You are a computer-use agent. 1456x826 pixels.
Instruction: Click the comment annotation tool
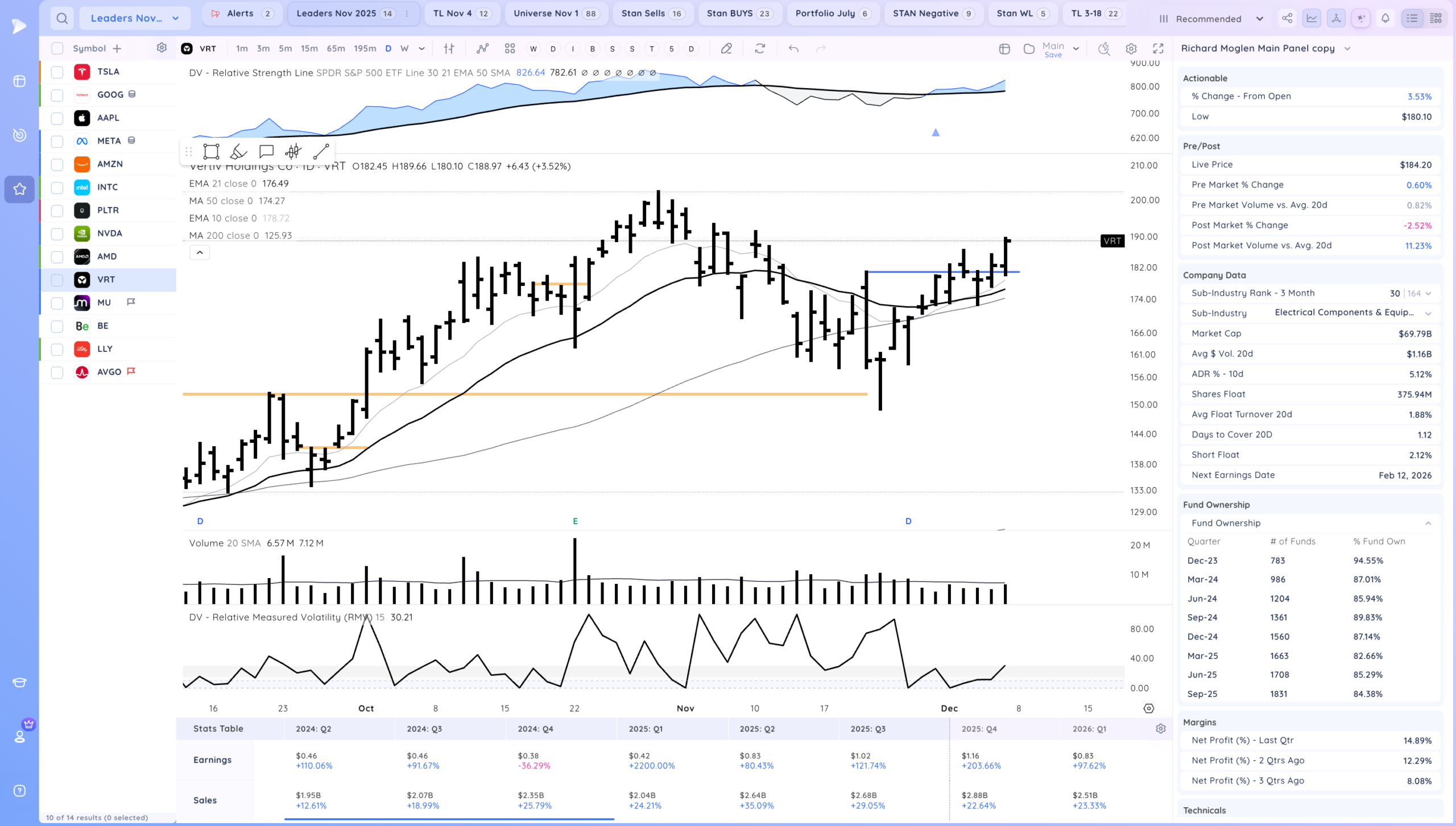point(266,151)
